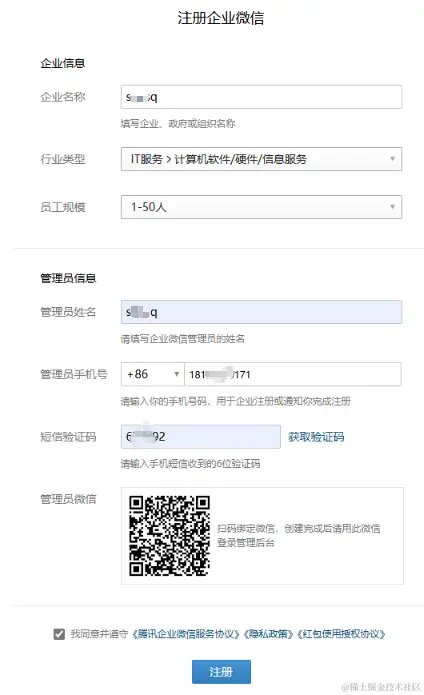Click the blue 注册 button
Screen dimensions: 424x695
point(222,672)
